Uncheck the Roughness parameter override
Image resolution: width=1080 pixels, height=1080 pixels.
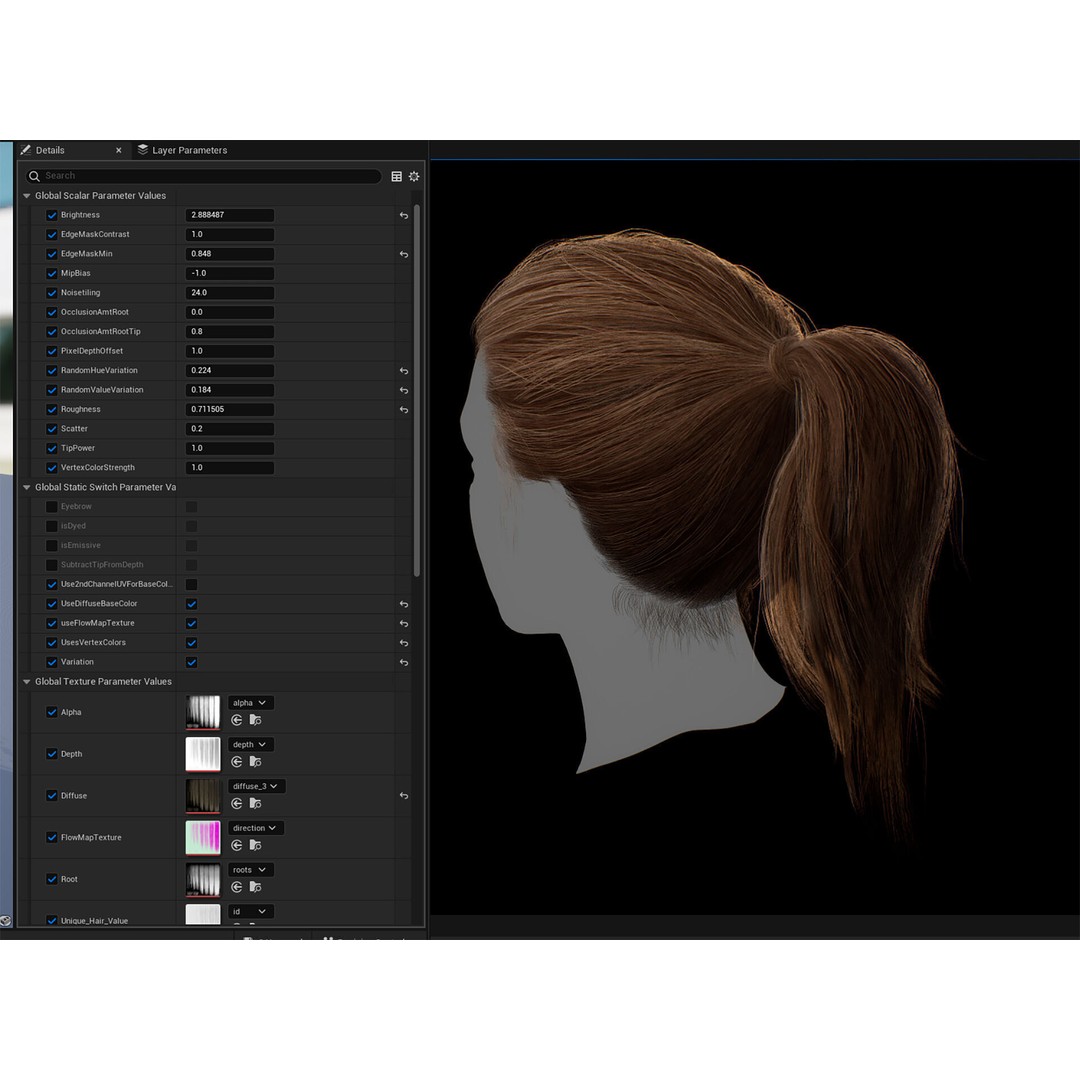(x=51, y=409)
